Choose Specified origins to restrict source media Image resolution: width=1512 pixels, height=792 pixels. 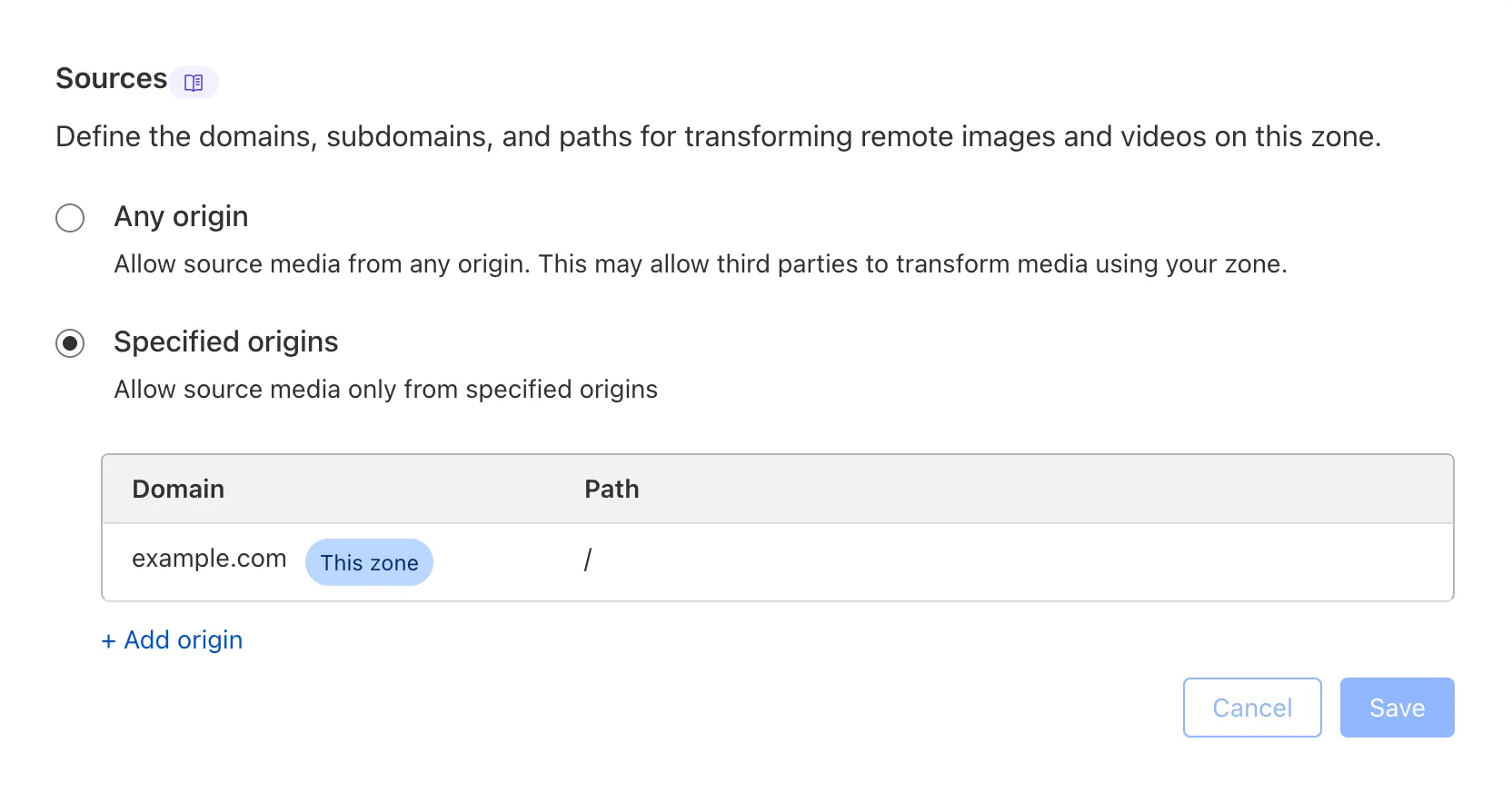[70, 343]
